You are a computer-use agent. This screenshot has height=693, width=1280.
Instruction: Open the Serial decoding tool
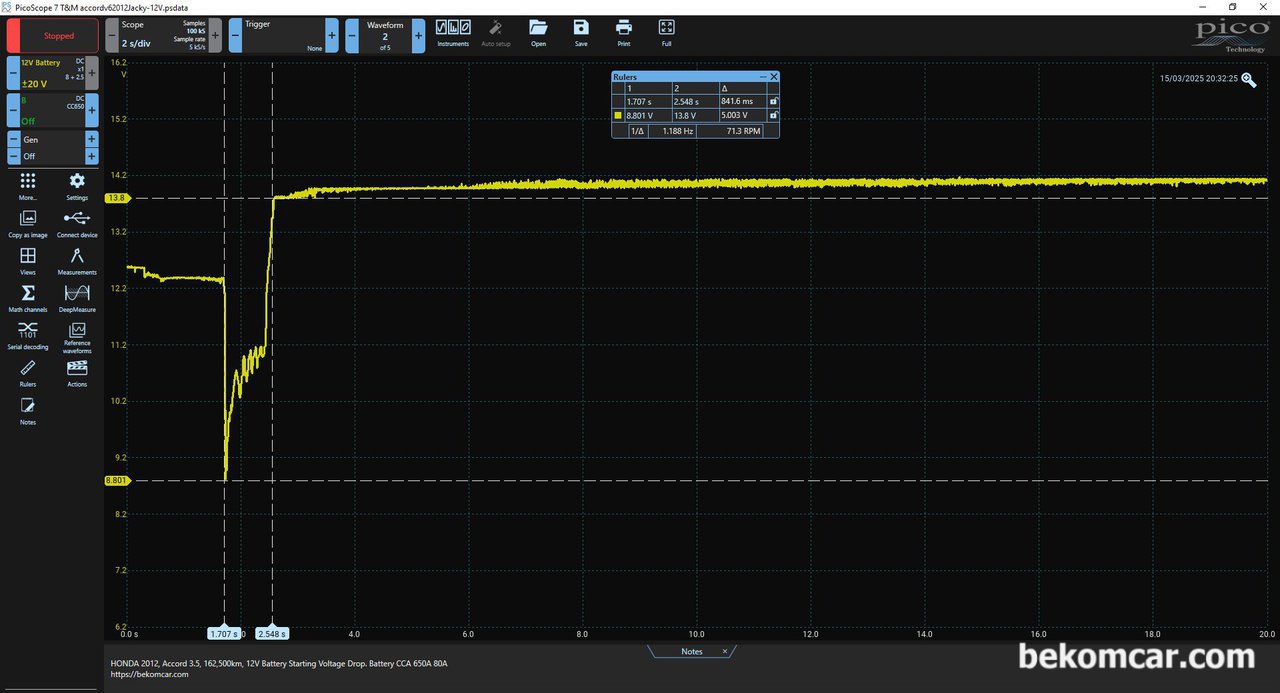pyautogui.click(x=28, y=336)
